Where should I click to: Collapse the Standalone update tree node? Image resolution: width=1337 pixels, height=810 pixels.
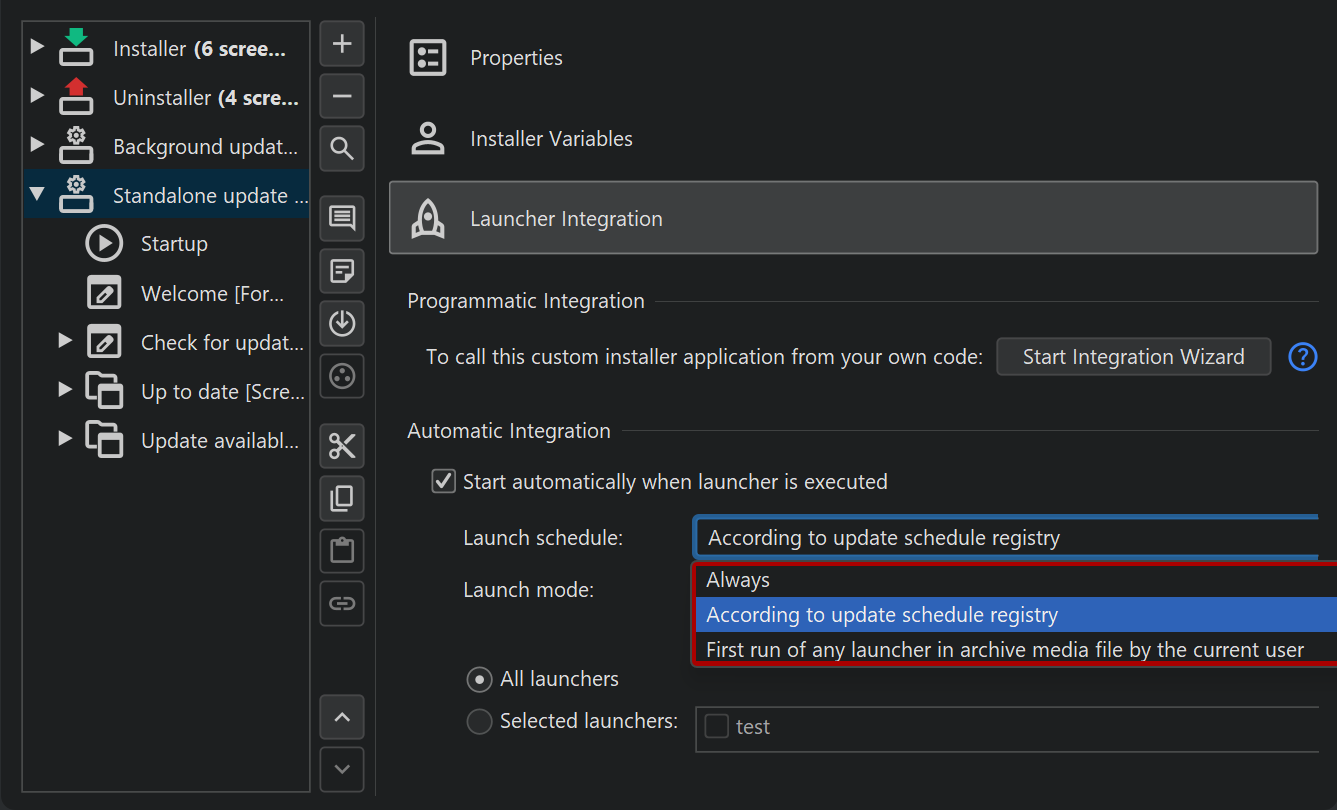click(x=38, y=195)
